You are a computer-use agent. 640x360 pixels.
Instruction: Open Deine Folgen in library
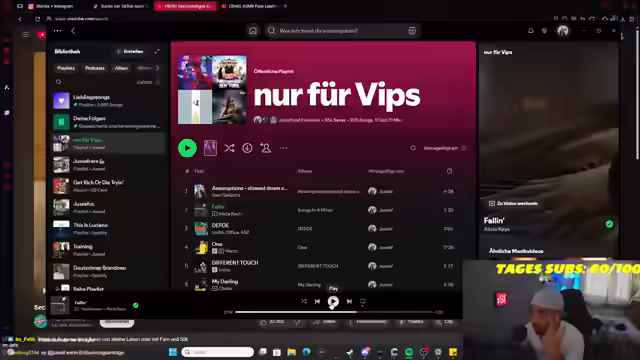point(108,122)
